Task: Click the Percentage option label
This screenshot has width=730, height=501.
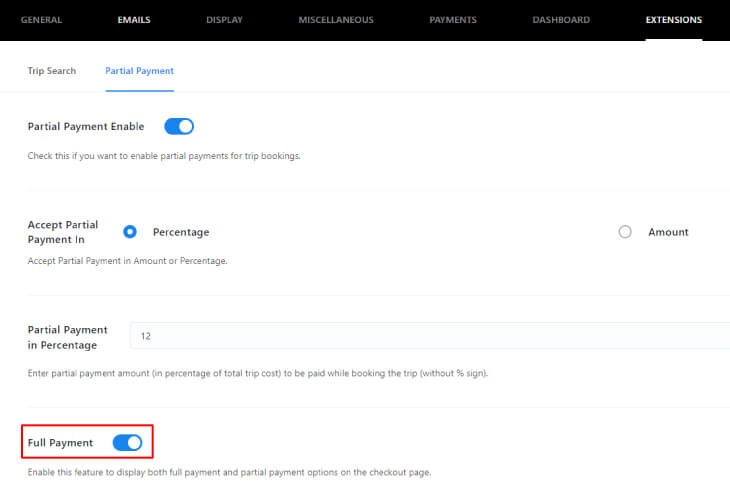Action: coord(181,232)
